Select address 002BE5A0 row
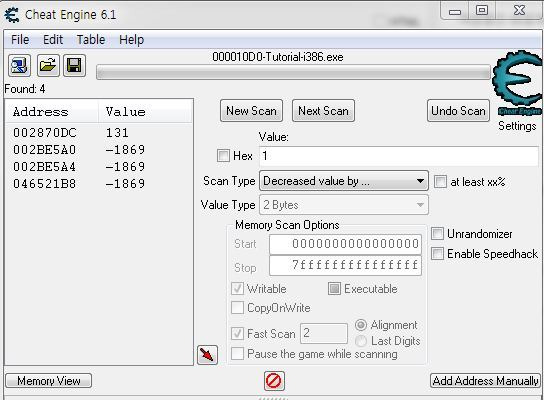The height and width of the screenshot is (400, 544). point(99,150)
